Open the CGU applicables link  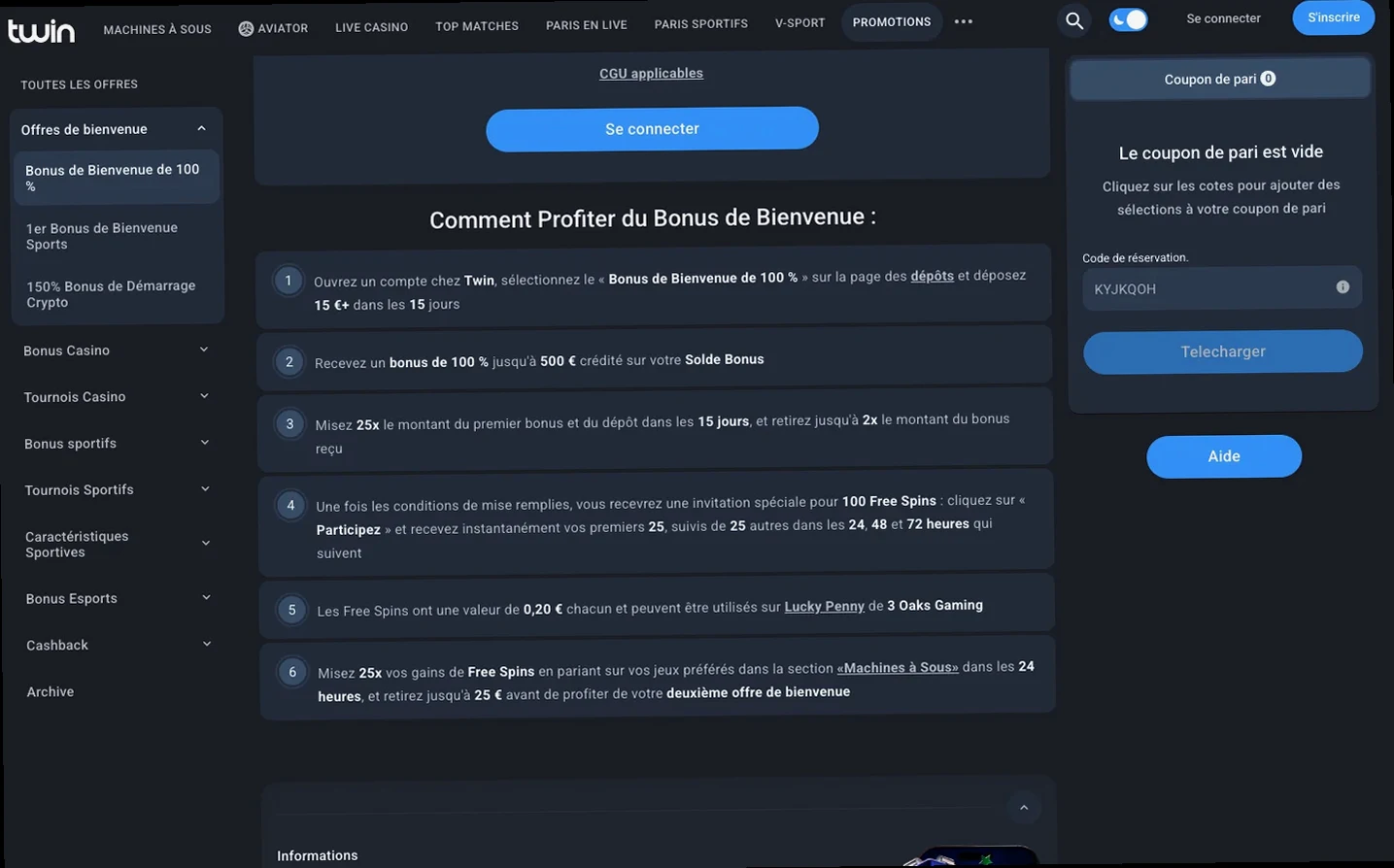pyautogui.click(x=651, y=73)
